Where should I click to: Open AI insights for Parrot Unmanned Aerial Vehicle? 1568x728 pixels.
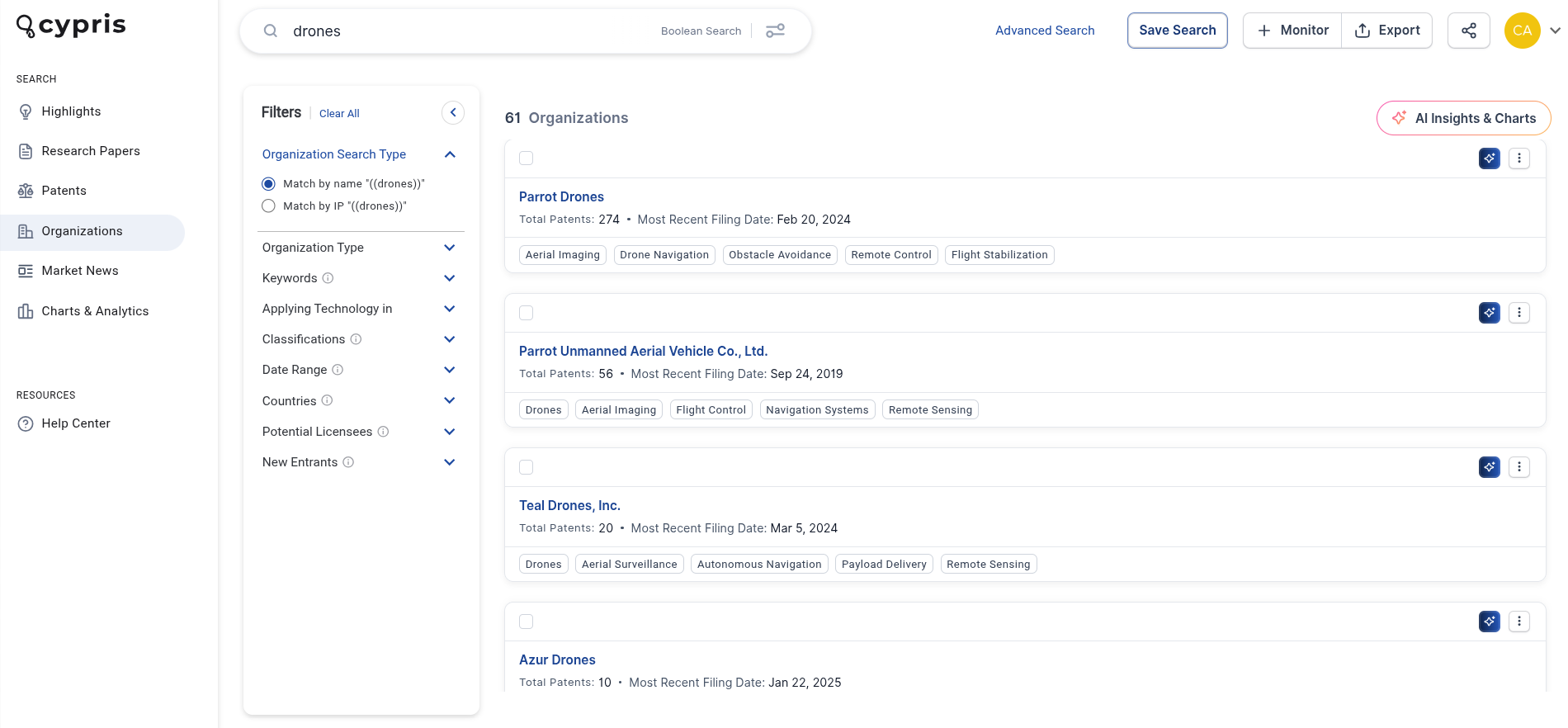(1489, 313)
